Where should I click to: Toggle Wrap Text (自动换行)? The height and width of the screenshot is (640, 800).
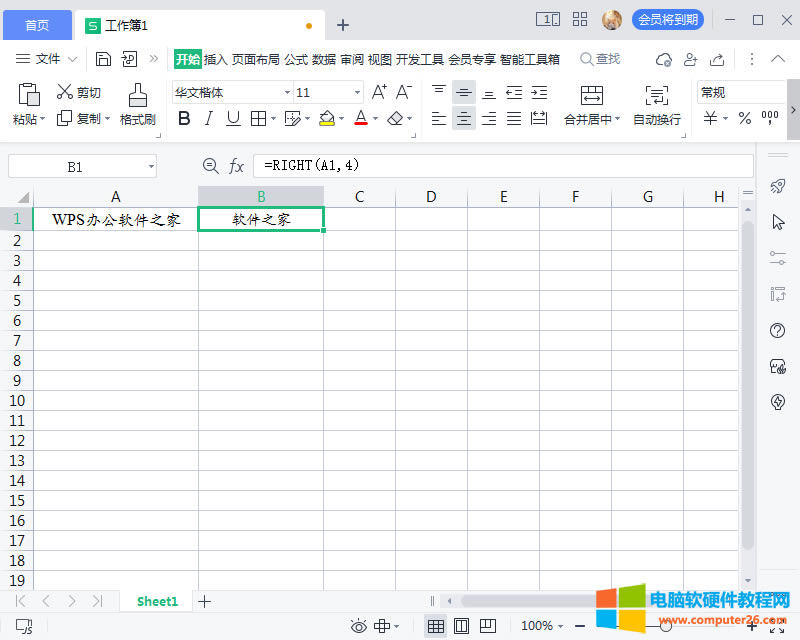(x=657, y=95)
